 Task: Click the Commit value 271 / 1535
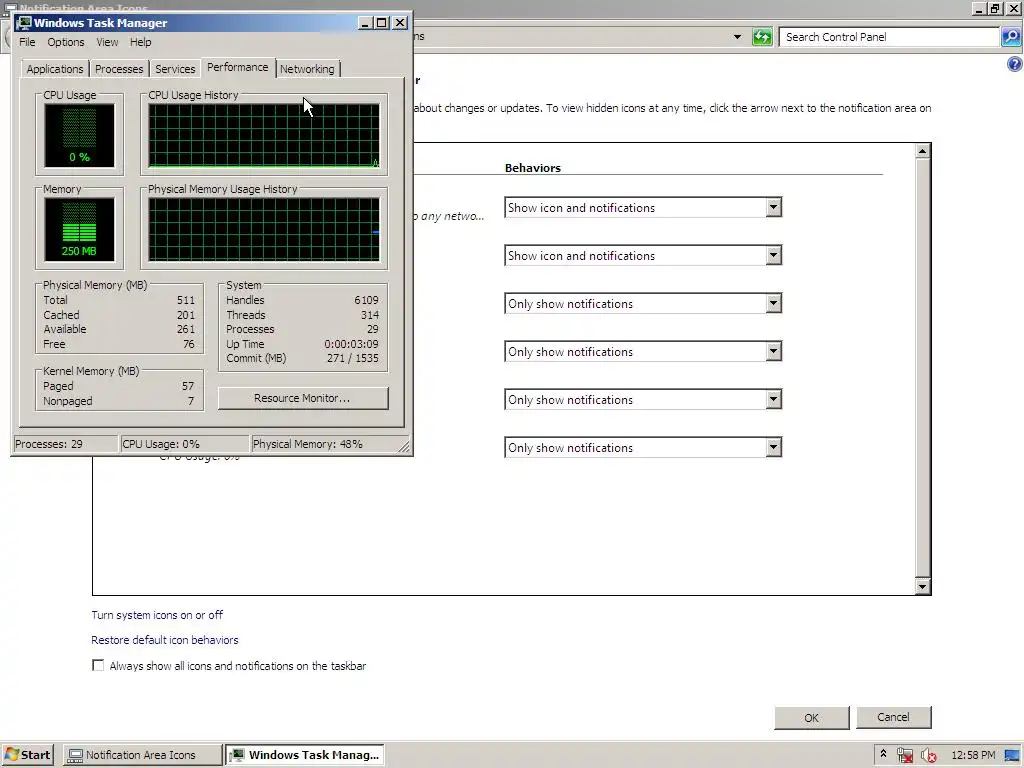353,359
